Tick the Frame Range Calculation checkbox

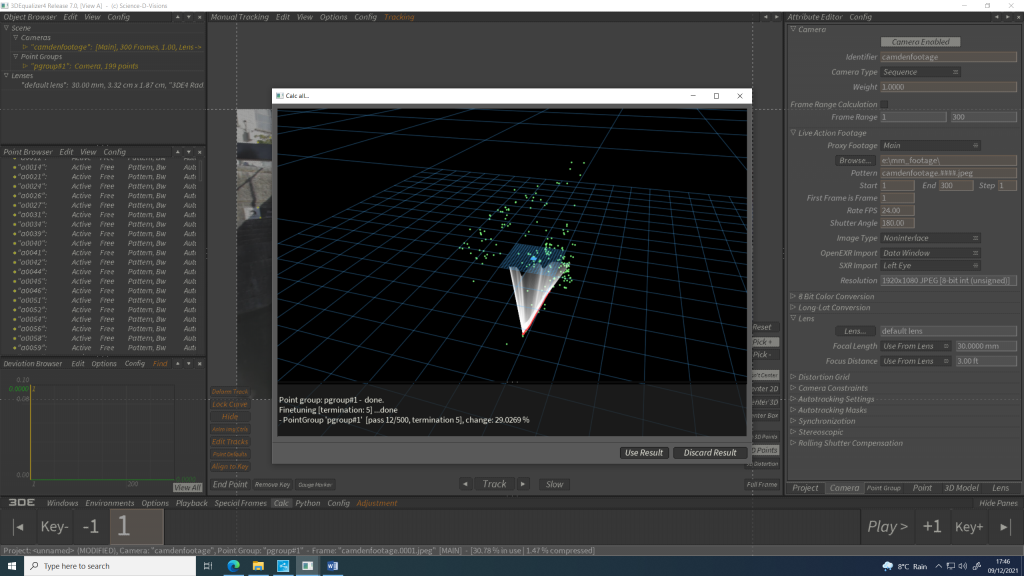click(x=884, y=104)
